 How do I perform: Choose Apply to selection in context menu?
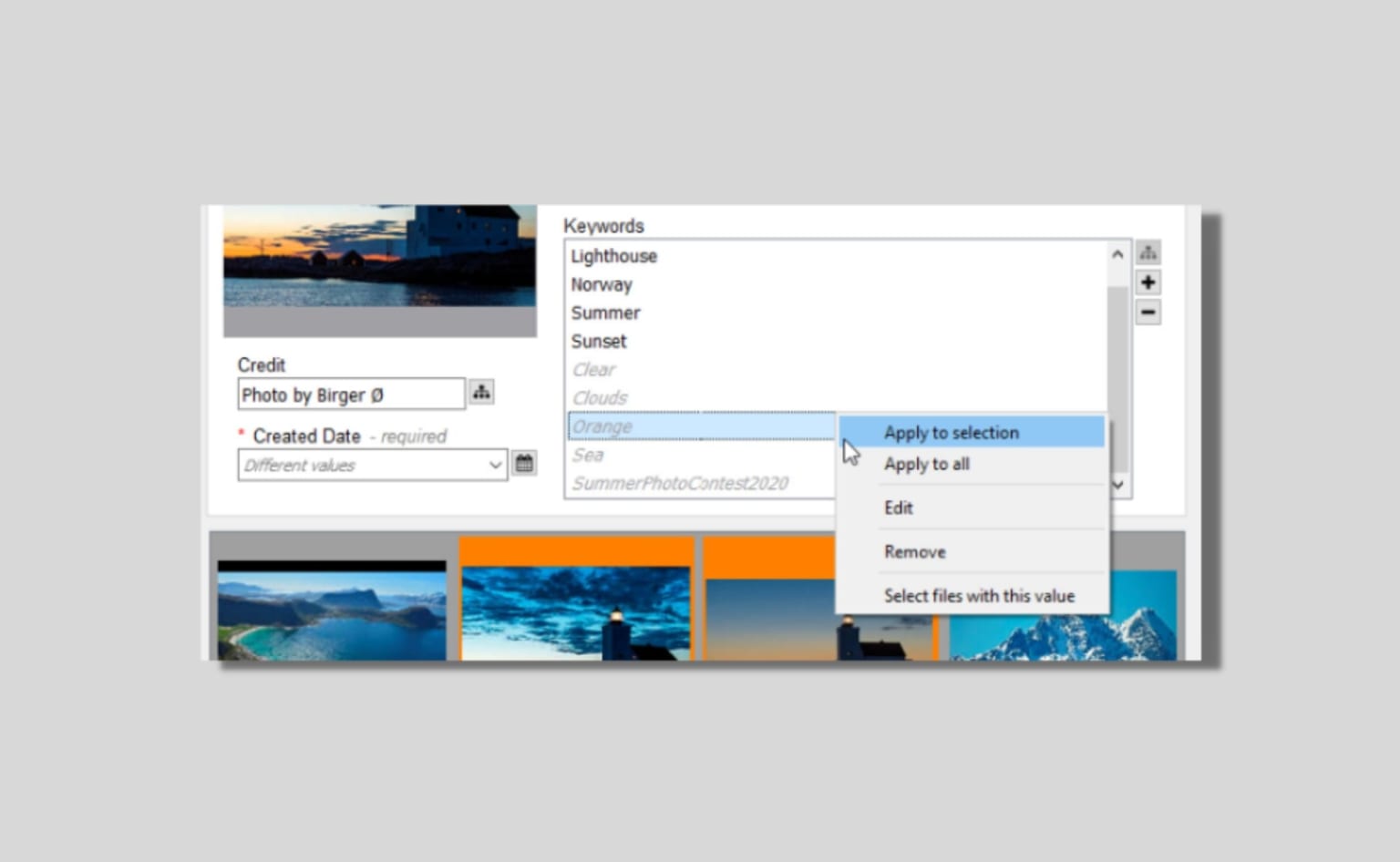point(972,433)
